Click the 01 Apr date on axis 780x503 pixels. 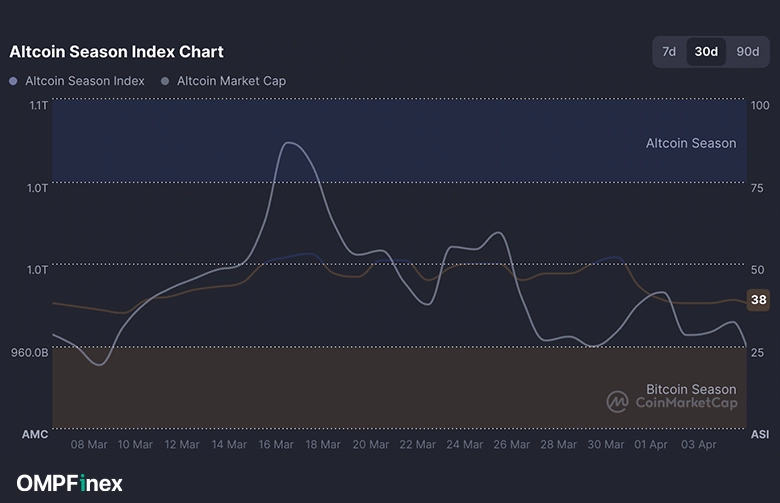651,444
